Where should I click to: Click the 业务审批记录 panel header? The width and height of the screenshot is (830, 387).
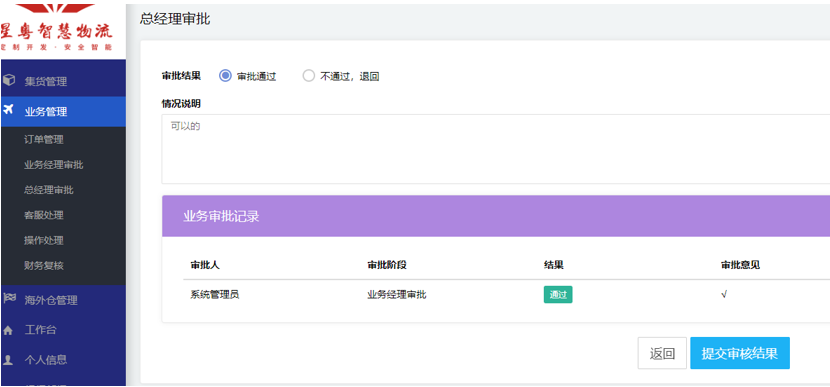[x=495, y=216]
